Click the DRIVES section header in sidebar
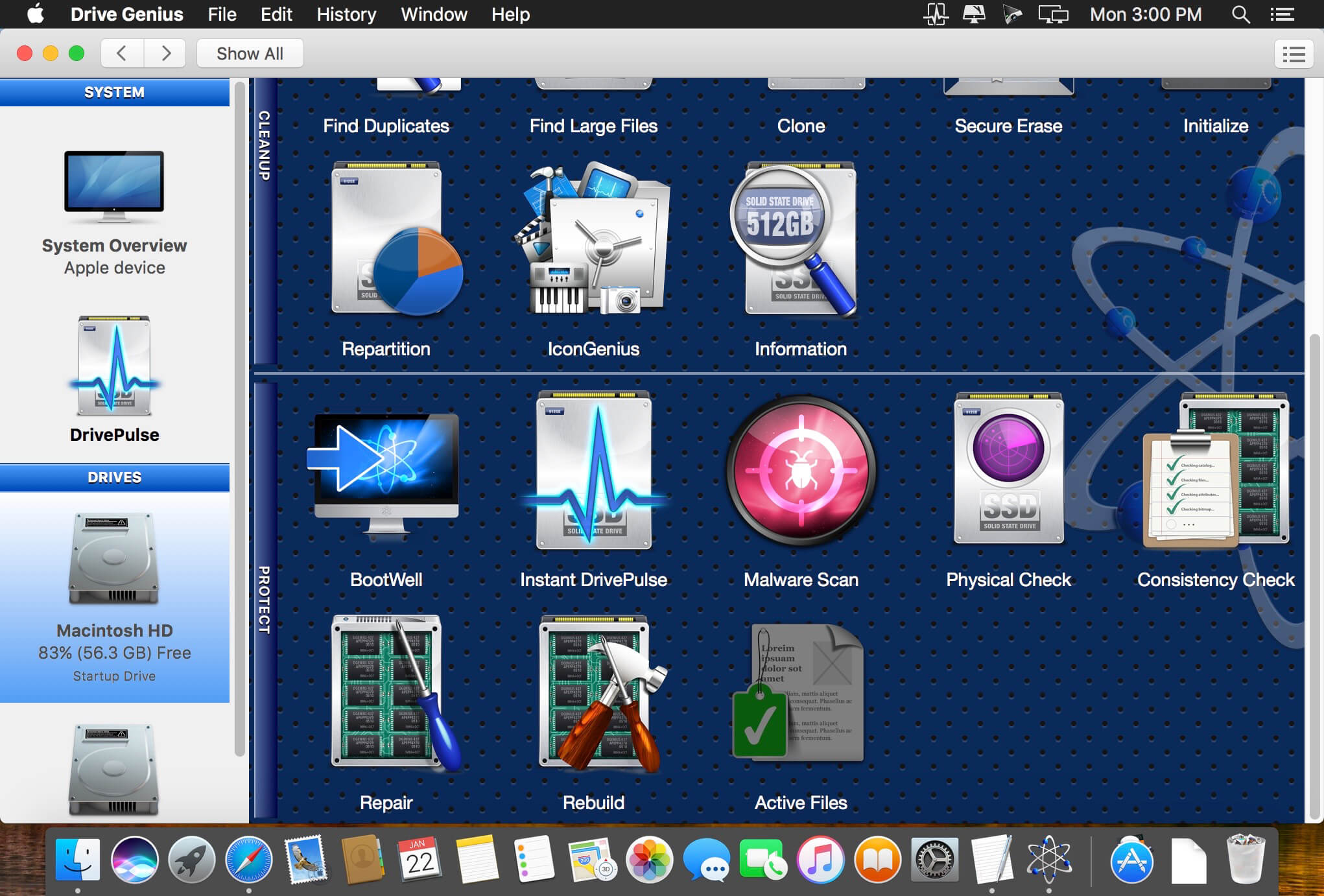This screenshot has height=896, width=1324. [115, 477]
